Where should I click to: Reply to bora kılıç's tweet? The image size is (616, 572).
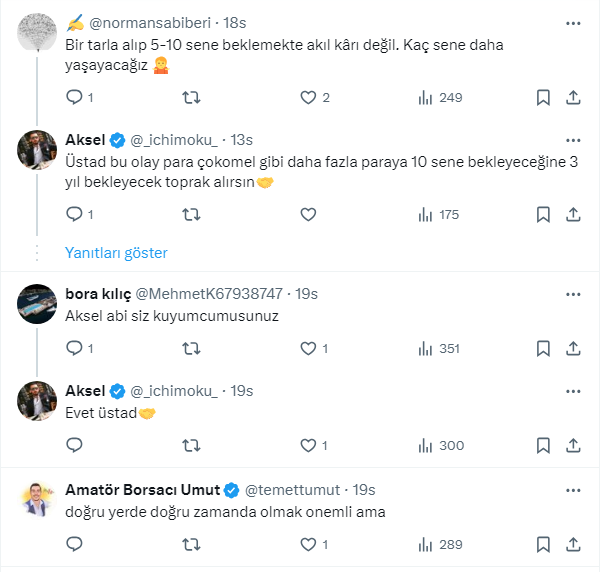pyautogui.click(x=74, y=349)
